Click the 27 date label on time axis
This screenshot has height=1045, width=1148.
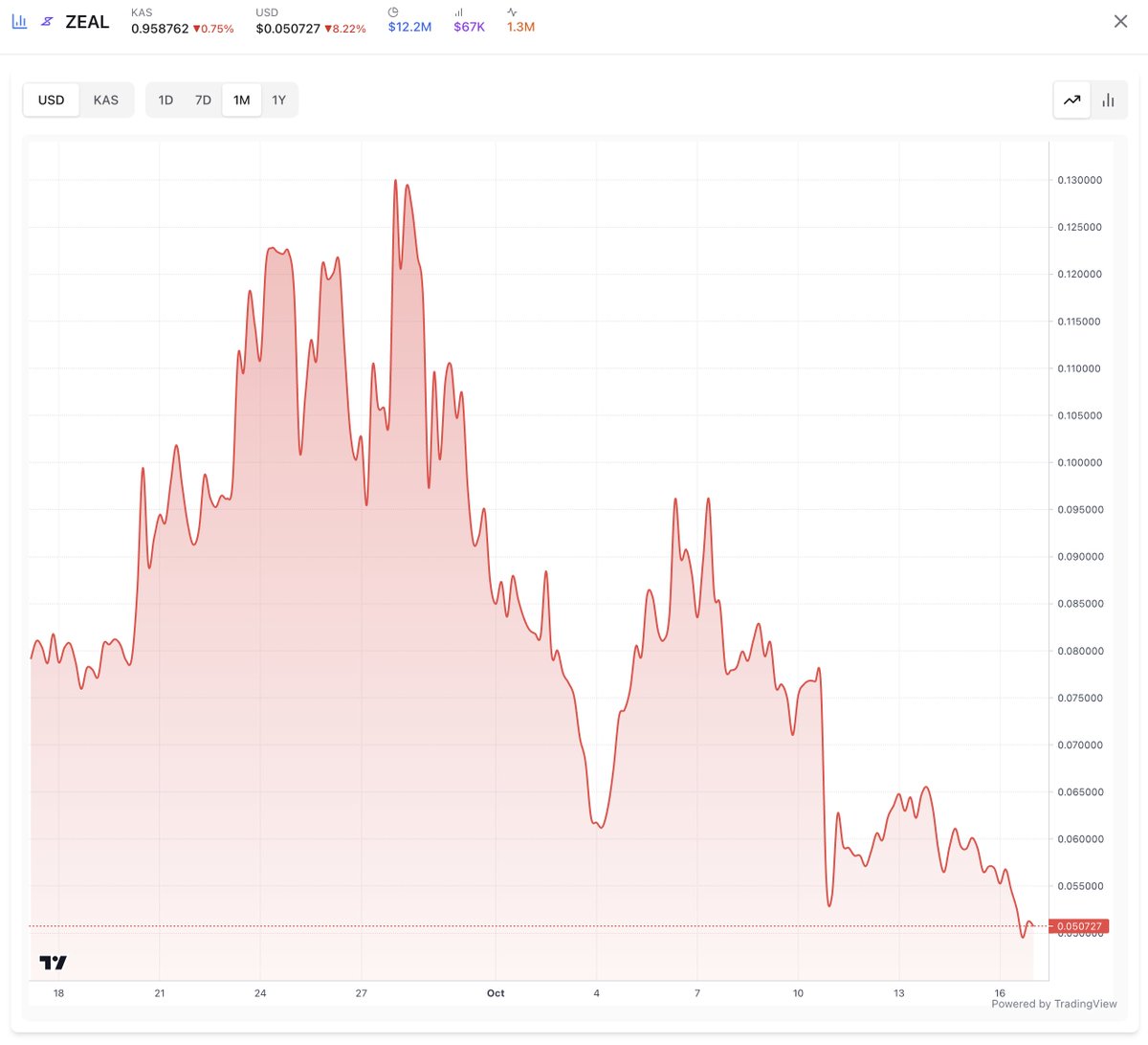point(361,993)
